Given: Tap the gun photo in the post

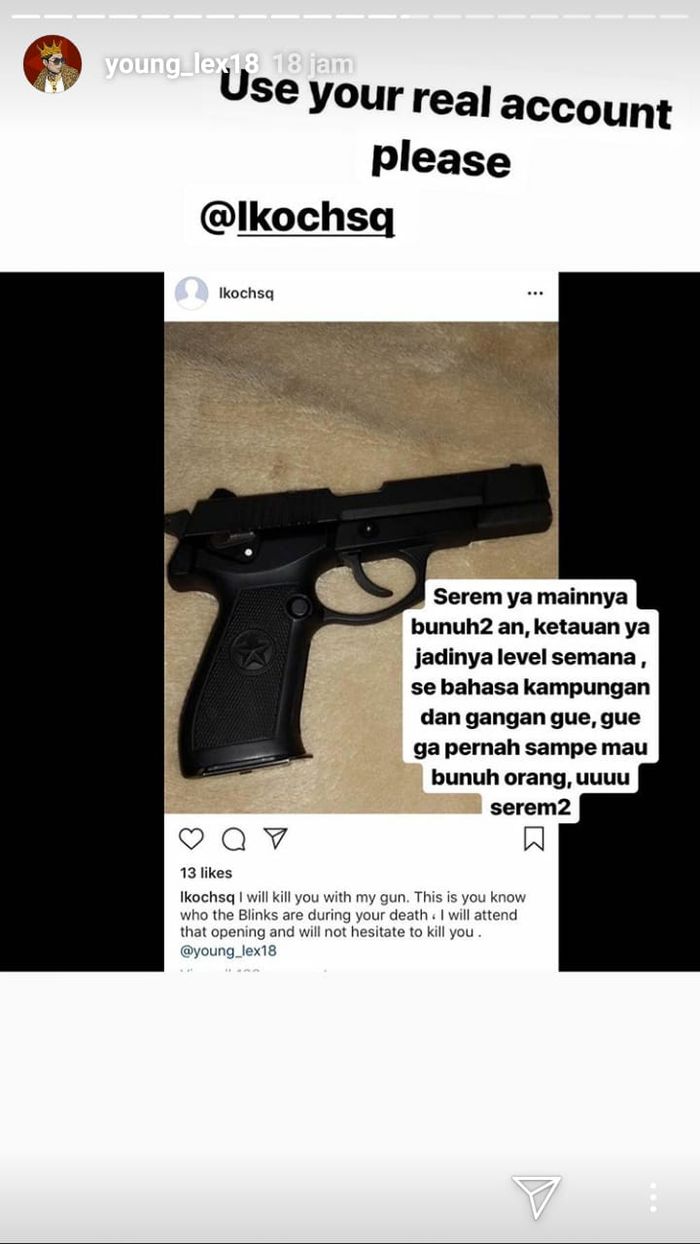Looking at the screenshot, I should [361, 567].
